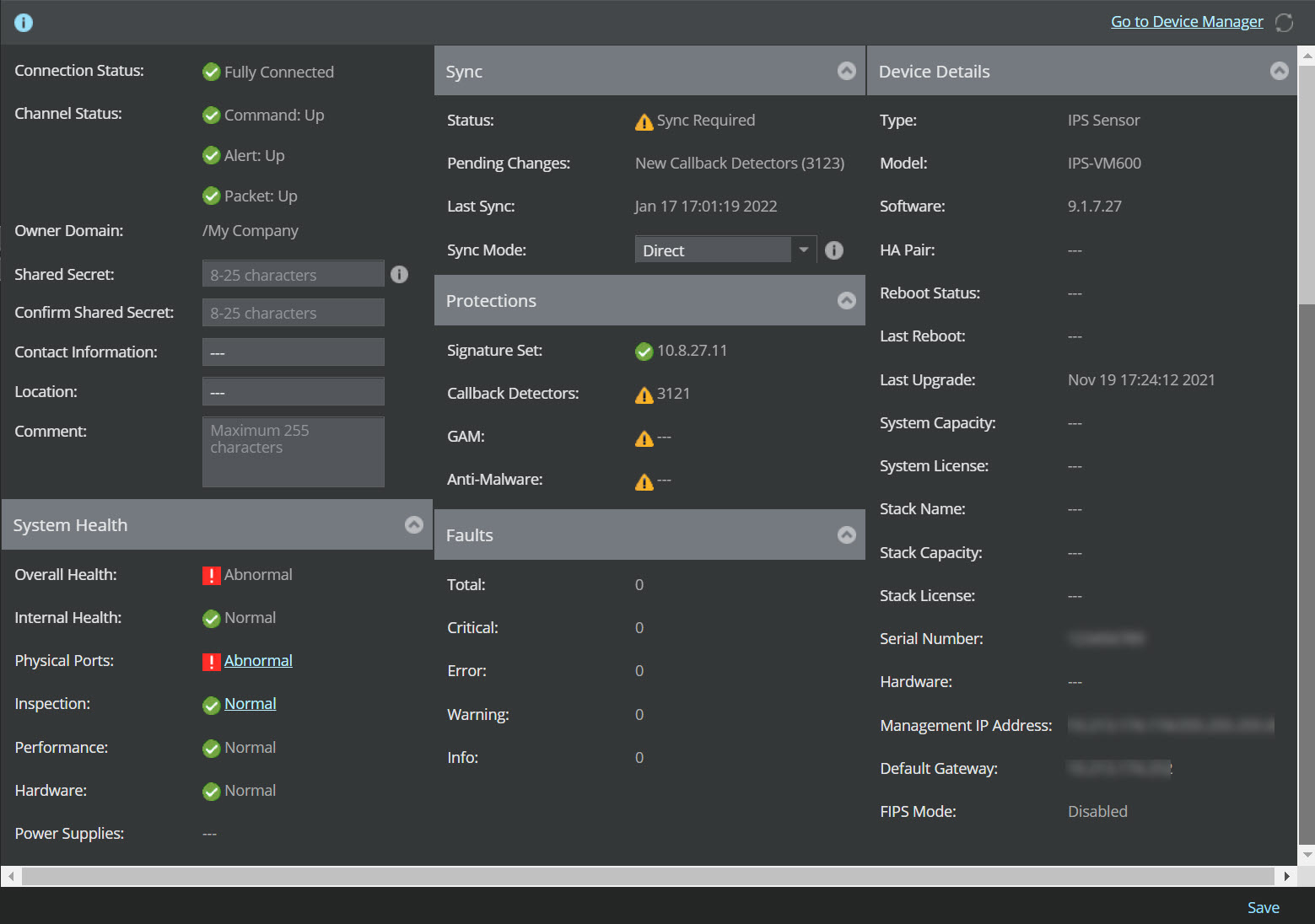This screenshot has height=924, width=1315.
Task: Click the Overall Health red alert icon
Action: pyautogui.click(x=212, y=576)
